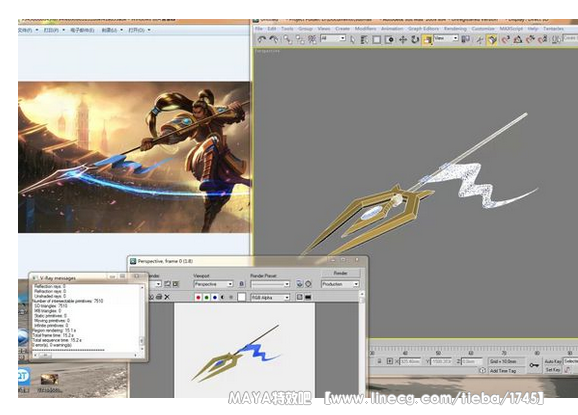578x415 pixels.
Task: Open the Modifiers menu
Action: point(365,28)
